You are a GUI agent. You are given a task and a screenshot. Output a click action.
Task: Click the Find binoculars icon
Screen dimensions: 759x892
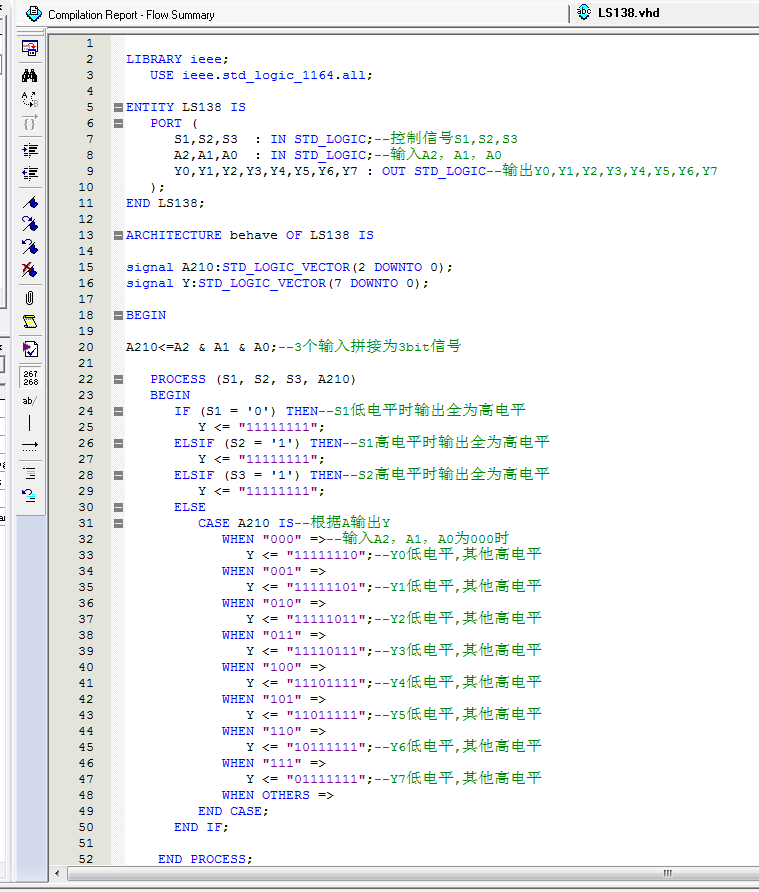[30, 75]
